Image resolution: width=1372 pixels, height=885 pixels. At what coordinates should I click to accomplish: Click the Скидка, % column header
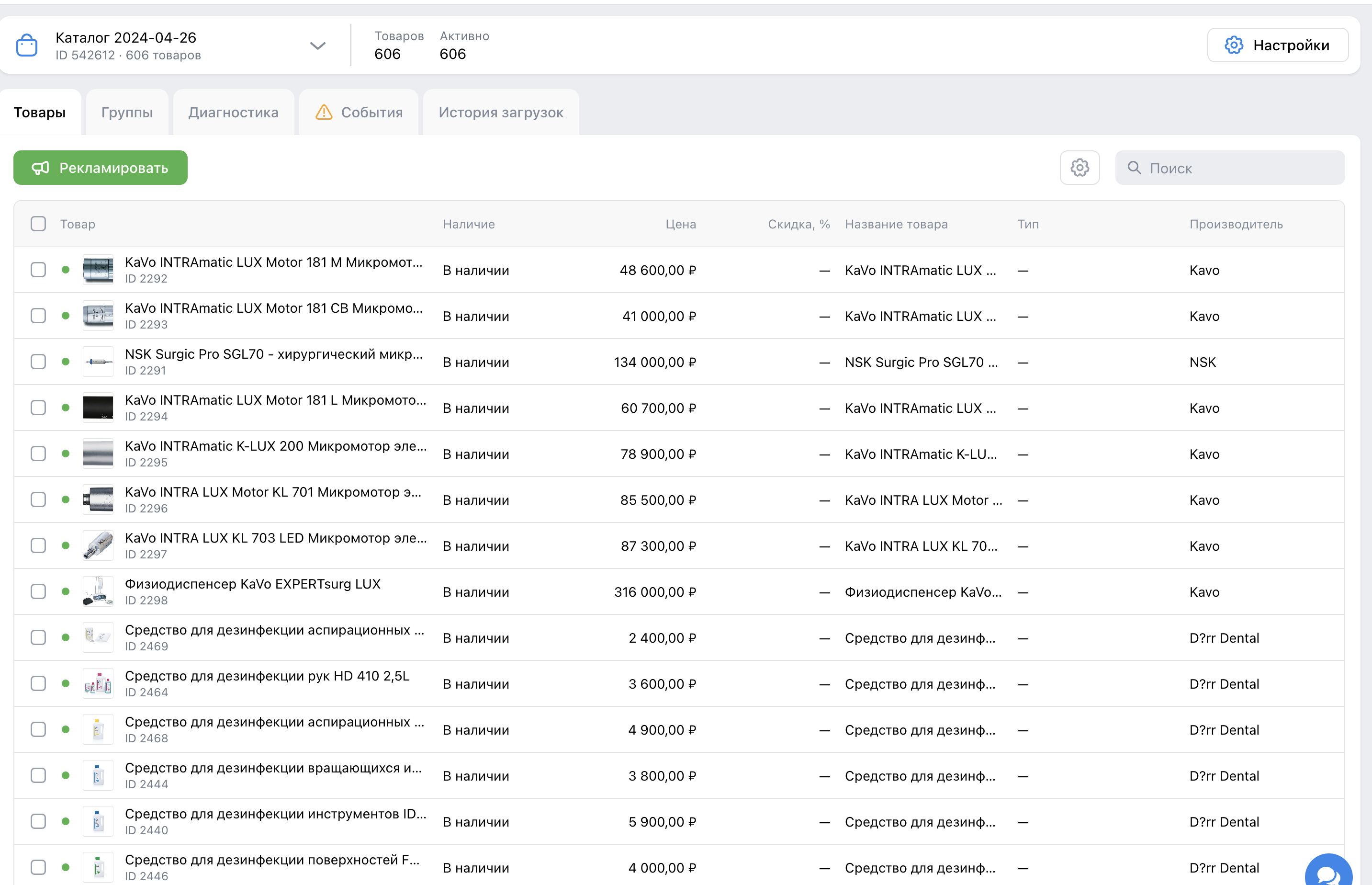click(x=799, y=224)
